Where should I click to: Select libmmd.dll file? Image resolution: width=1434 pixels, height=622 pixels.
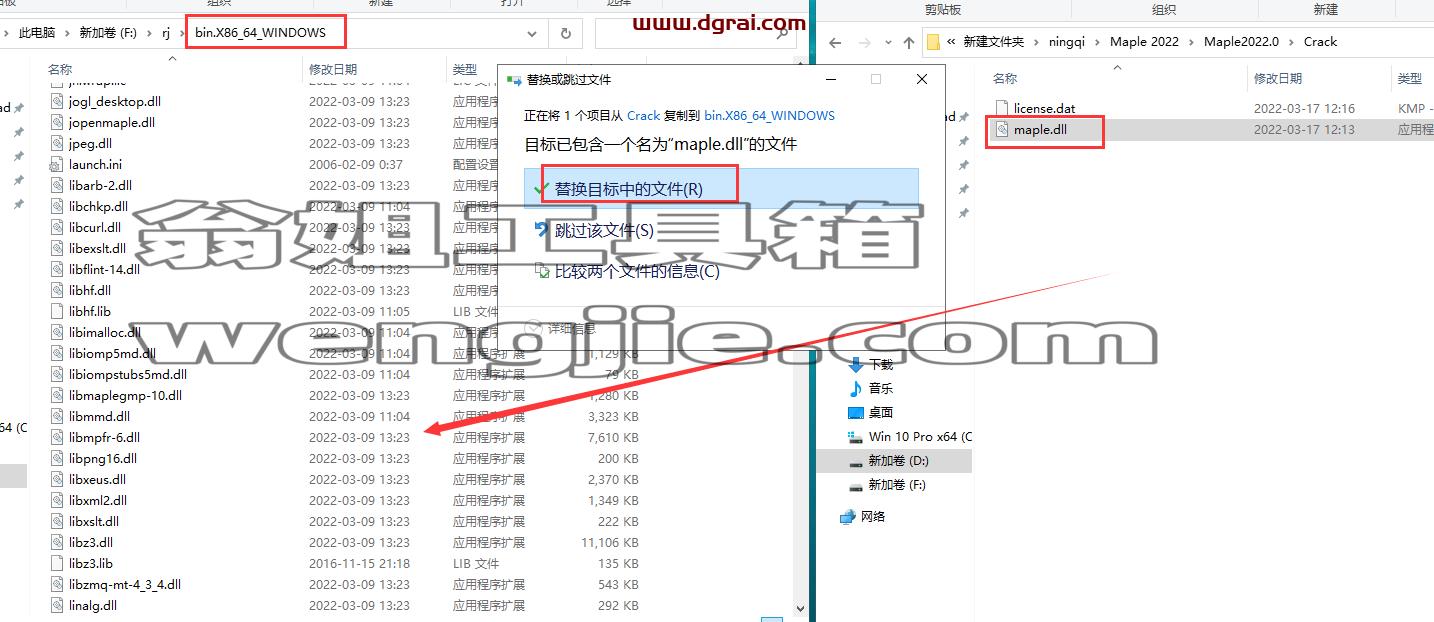[99, 416]
